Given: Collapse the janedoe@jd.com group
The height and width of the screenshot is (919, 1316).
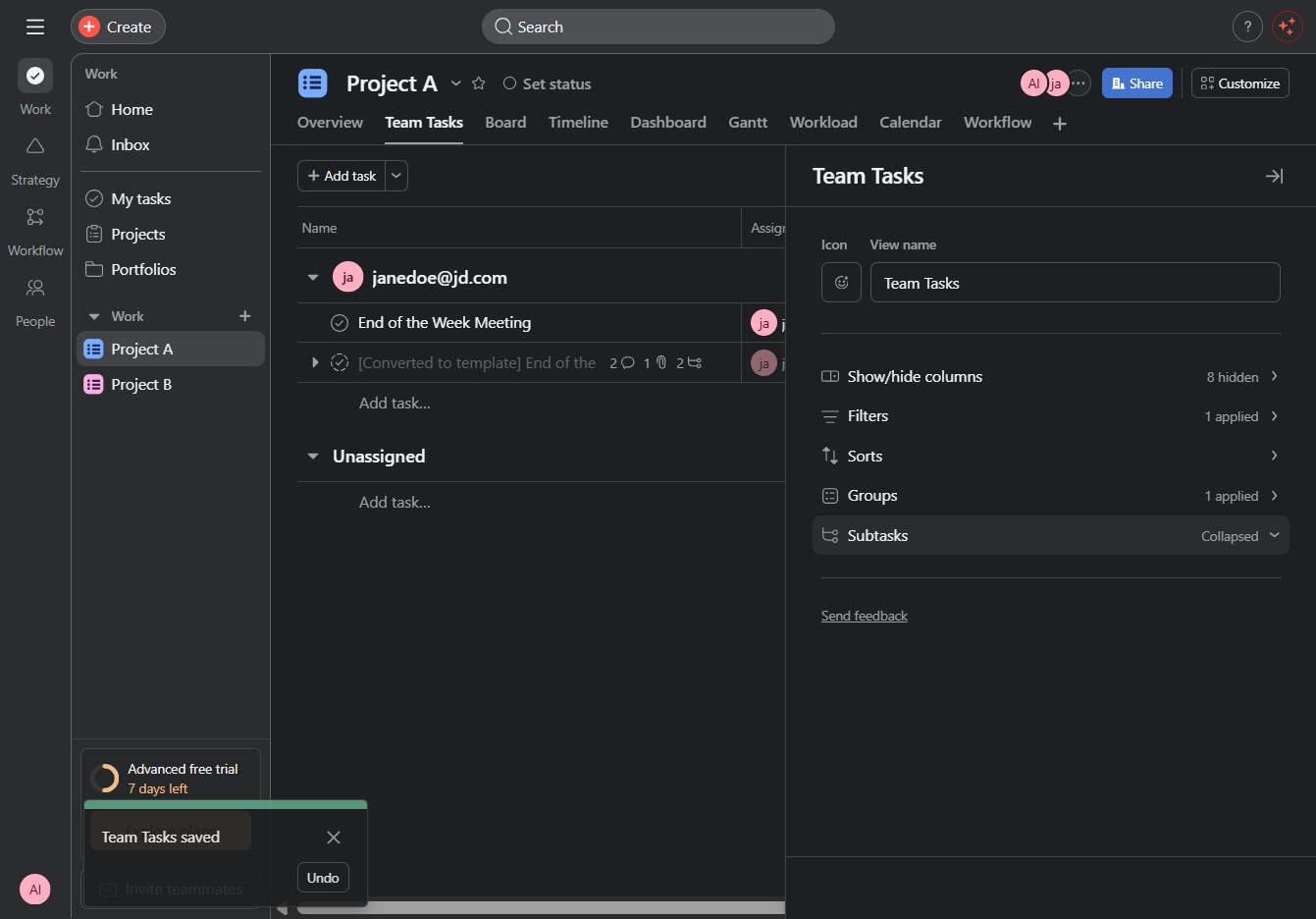Looking at the screenshot, I should [x=313, y=278].
